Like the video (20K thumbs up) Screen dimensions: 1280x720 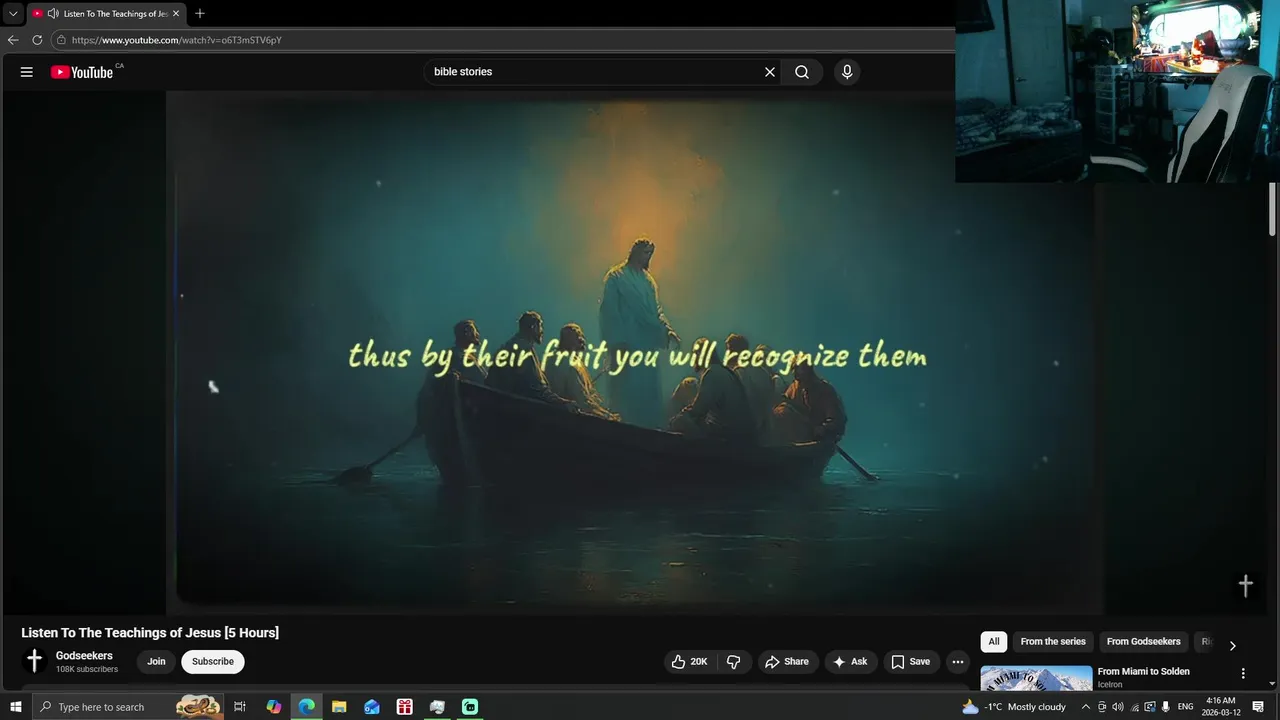[689, 662]
